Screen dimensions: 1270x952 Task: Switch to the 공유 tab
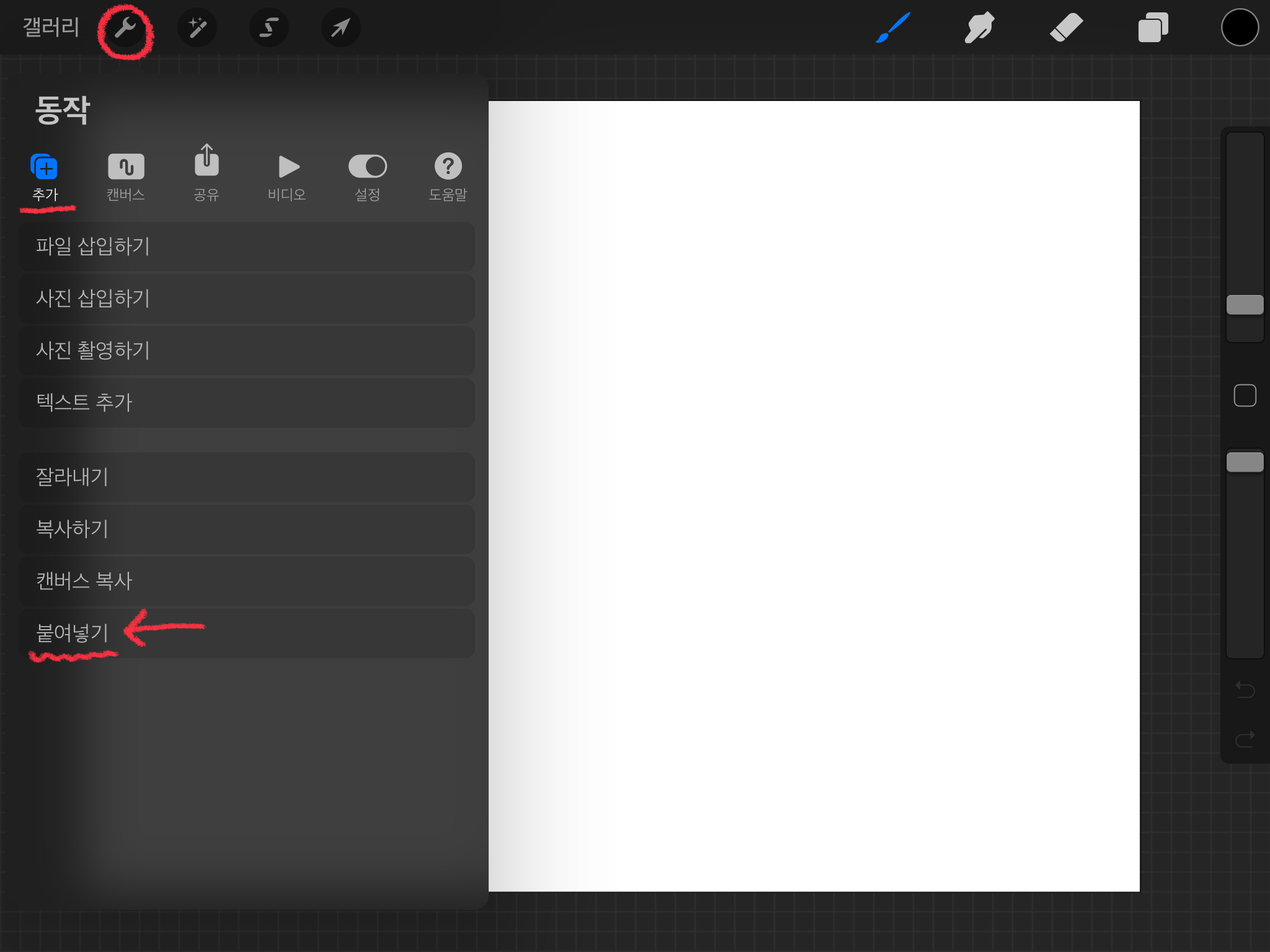click(206, 175)
